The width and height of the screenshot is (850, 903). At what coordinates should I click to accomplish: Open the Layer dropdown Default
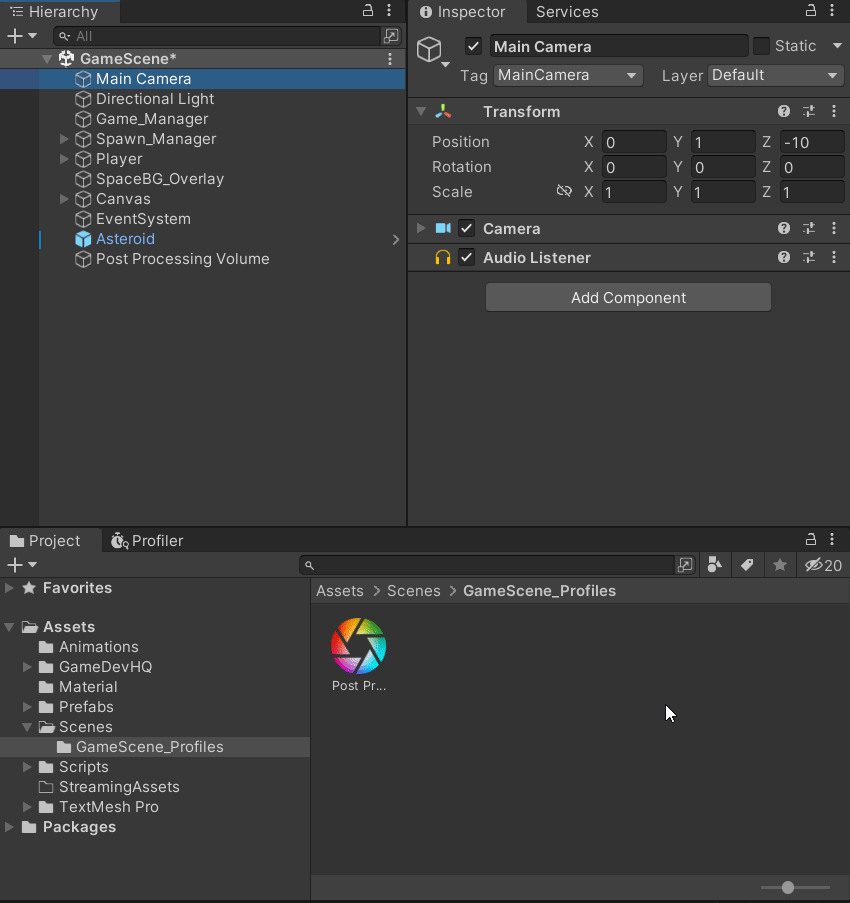pyautogui.click(x=776, y=75)
